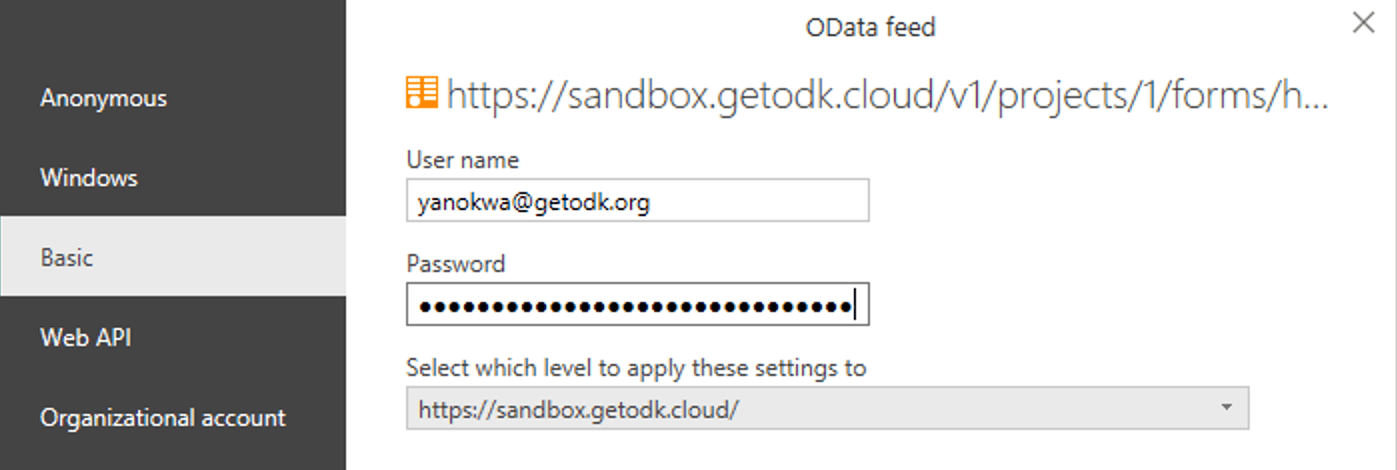Click the orange OData table icon
The width and height of the screenshot is (1397, 470).
(421, 93)
